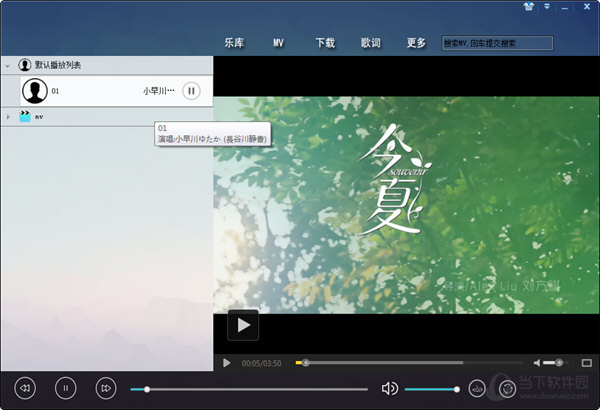Viewport: 600px width, 410px height.
Task: Select the 默认播放列表 header label
Action: 58,65
